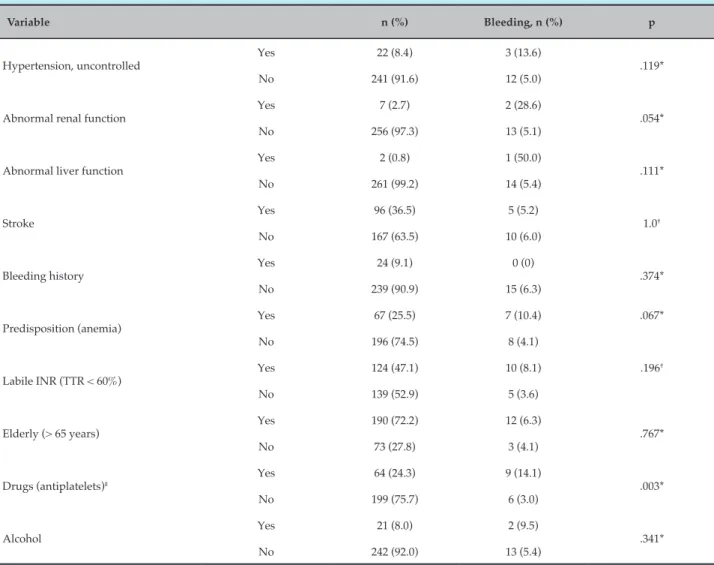714x565 pixels.
Task: Click the cell '24 (9.1)'
Action: point(394,263)
